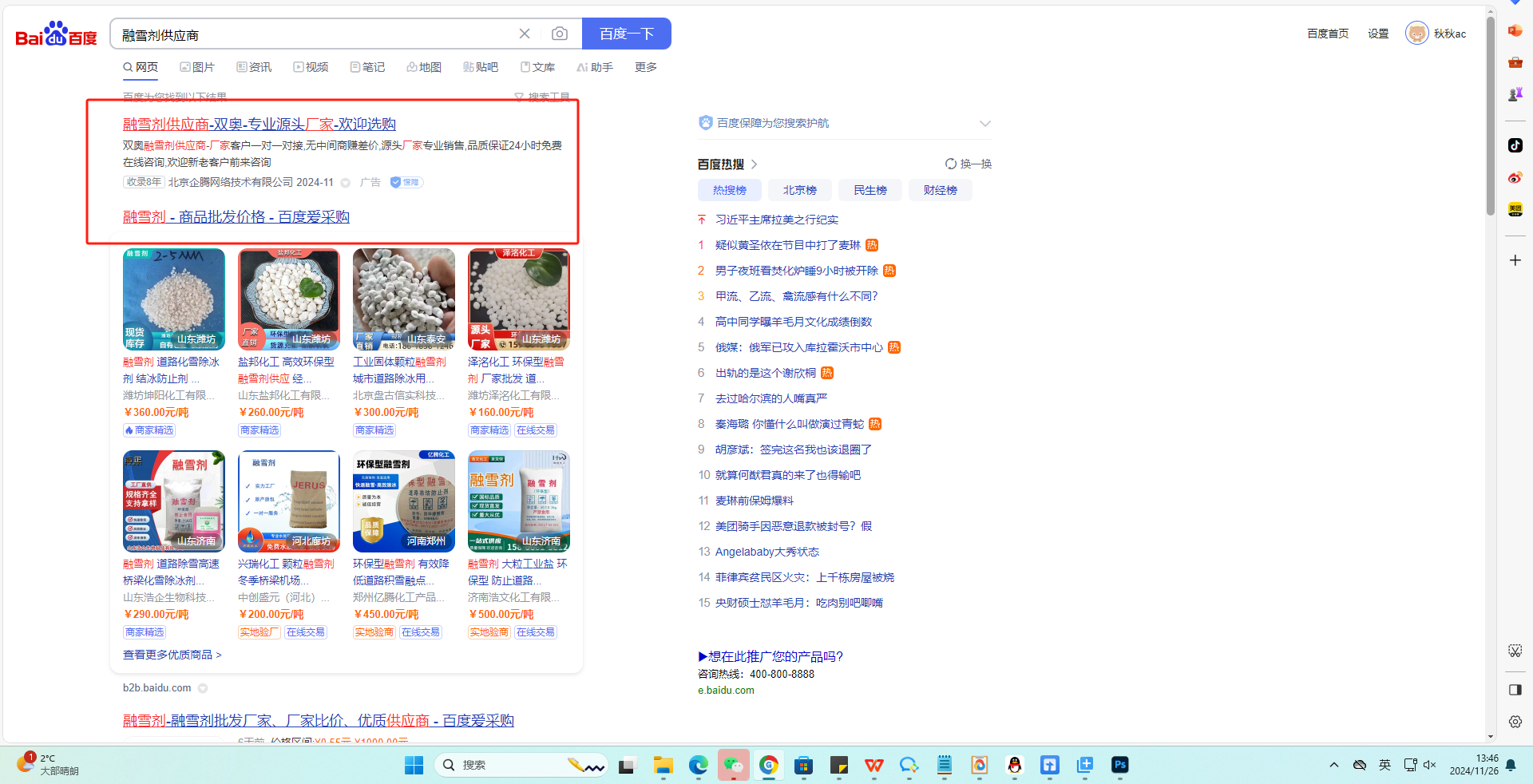Click the camera image search icon
The image size is (1533, 784).
(x=560, y=34)
